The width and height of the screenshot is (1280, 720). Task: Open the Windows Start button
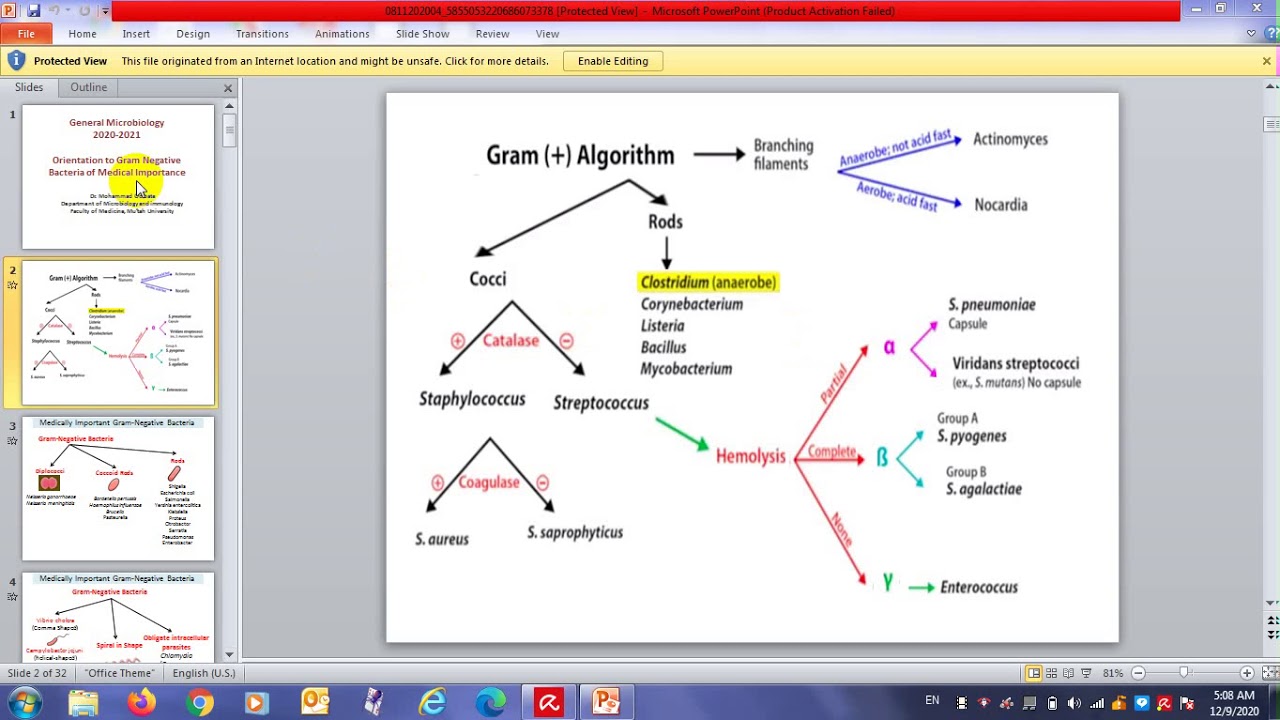click(24, 703)
